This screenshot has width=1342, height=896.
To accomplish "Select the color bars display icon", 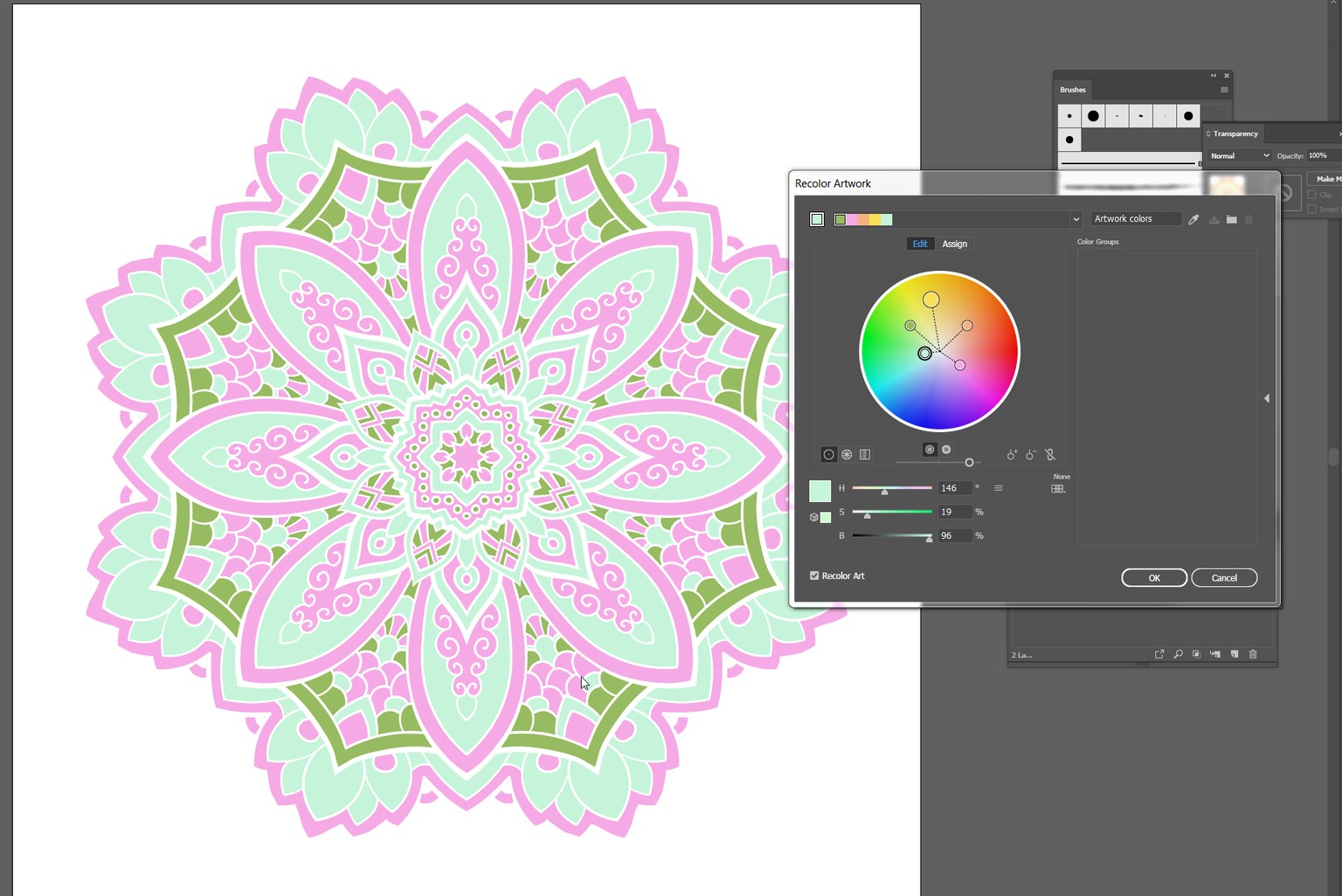I will coord(865,454).
